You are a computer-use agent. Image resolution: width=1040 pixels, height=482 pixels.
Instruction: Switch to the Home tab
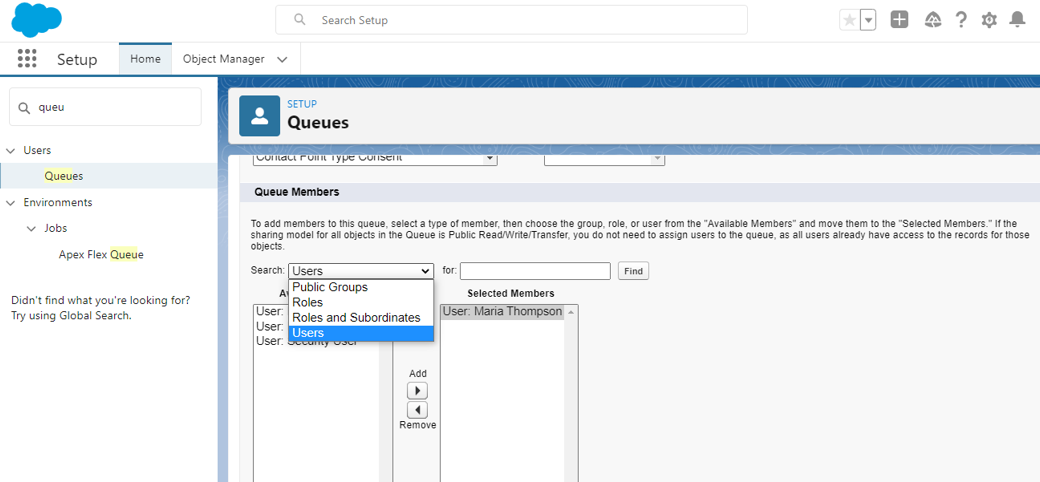(x=145, y=59)
